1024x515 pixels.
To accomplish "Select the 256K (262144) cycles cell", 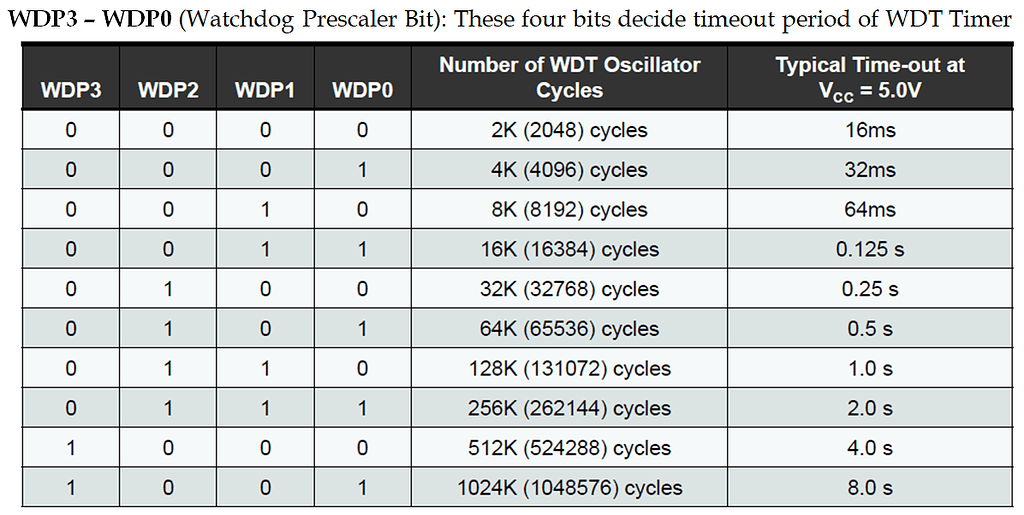I will 570,408.
